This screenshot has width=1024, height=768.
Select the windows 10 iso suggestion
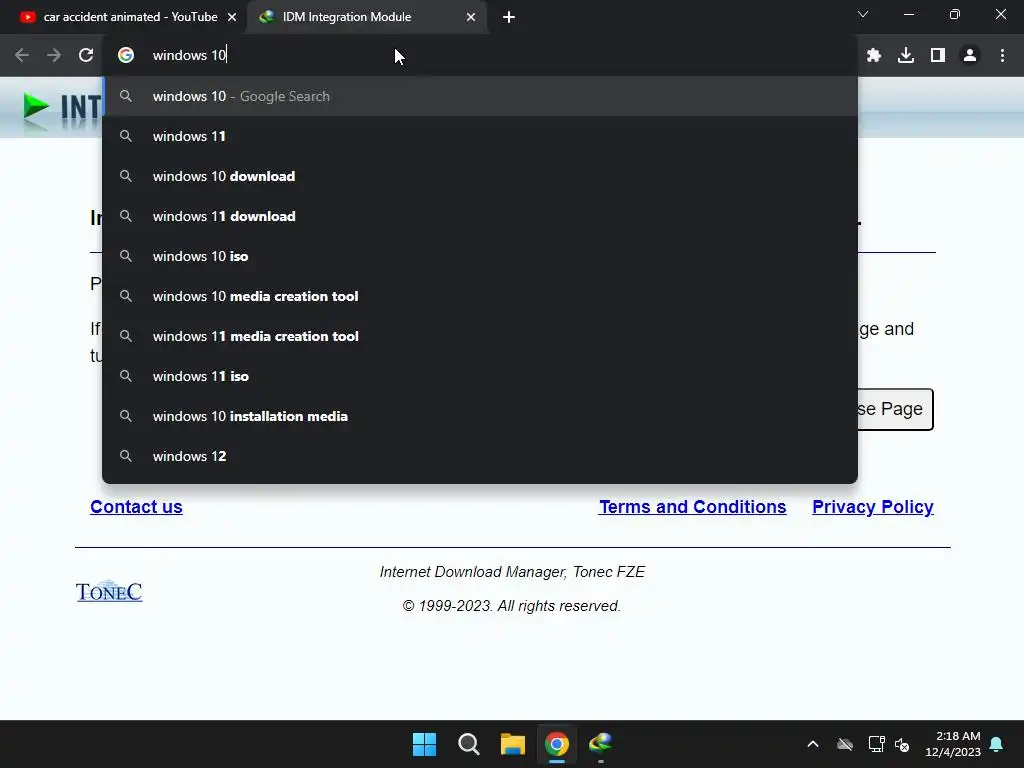click(x=480, y=256)
